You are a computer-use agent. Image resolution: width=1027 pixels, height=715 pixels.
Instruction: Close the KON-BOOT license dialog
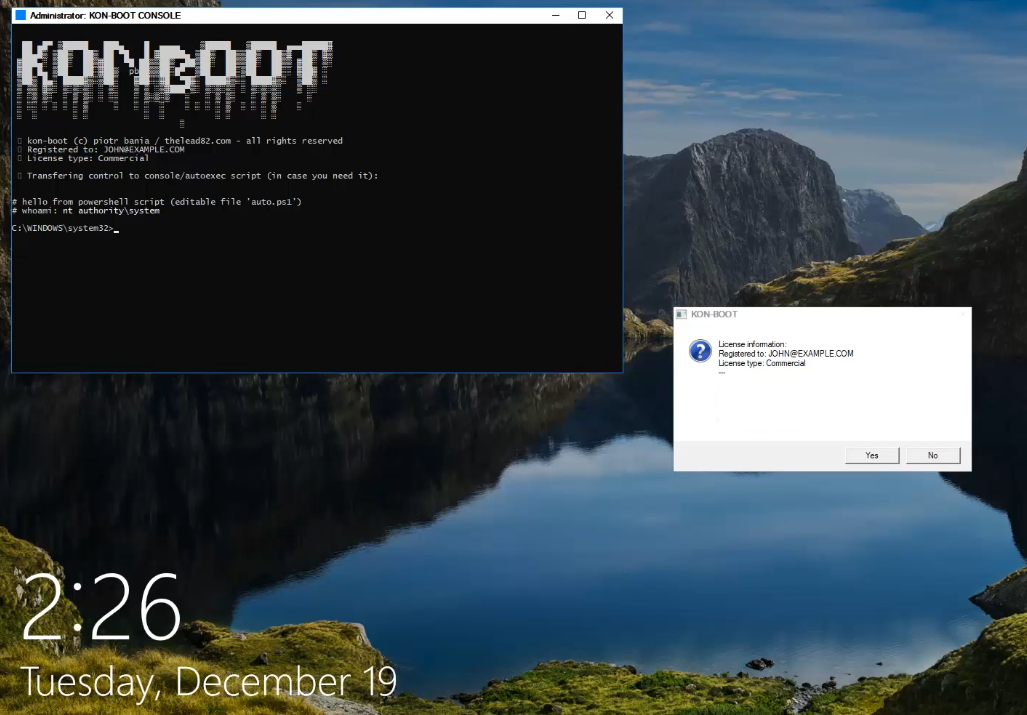[961, 314]
